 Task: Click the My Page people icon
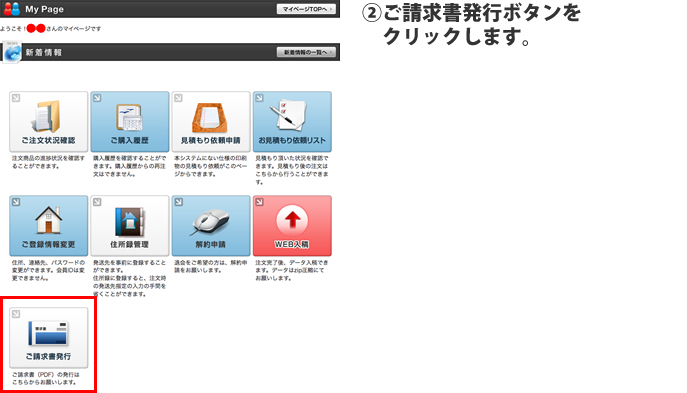coord(12,9)
